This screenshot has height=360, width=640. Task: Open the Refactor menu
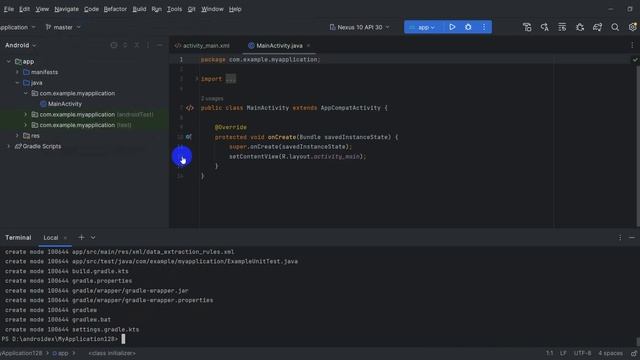click(115, 9)
